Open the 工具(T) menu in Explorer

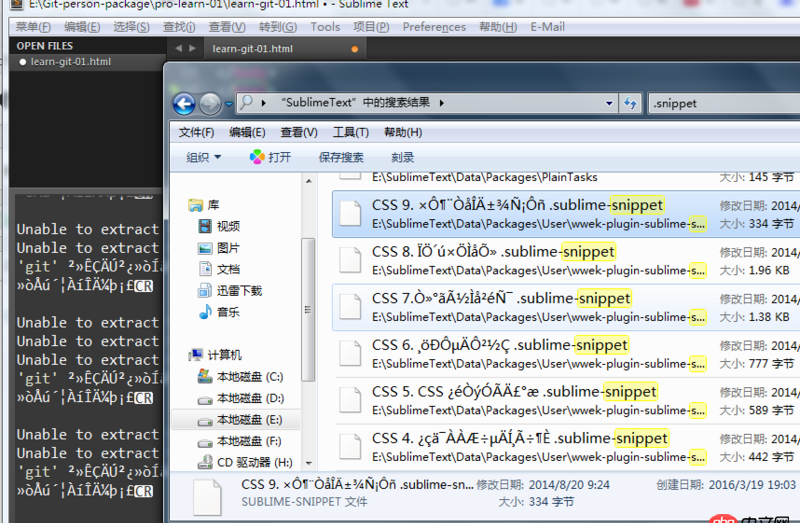[351, 133]
